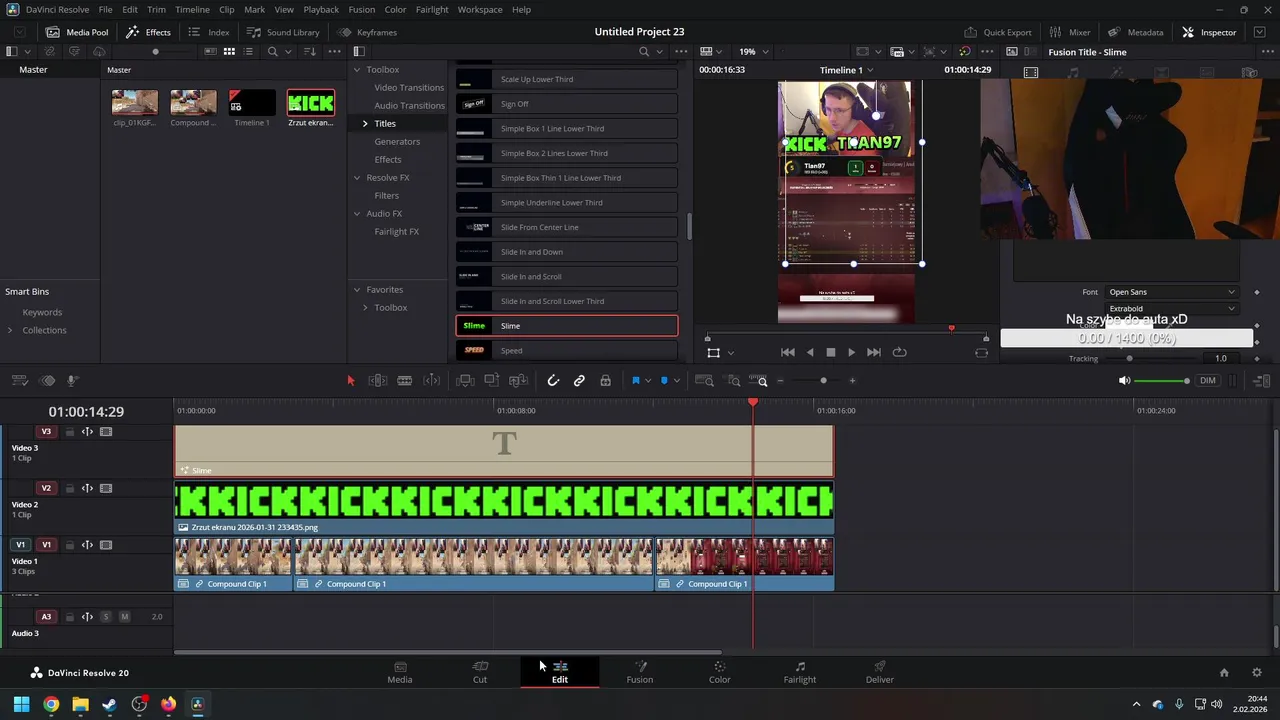1280x720 pixels.
Task: Stop playback in the viewer
Action: pyautogui.click(x=830, y=352)
